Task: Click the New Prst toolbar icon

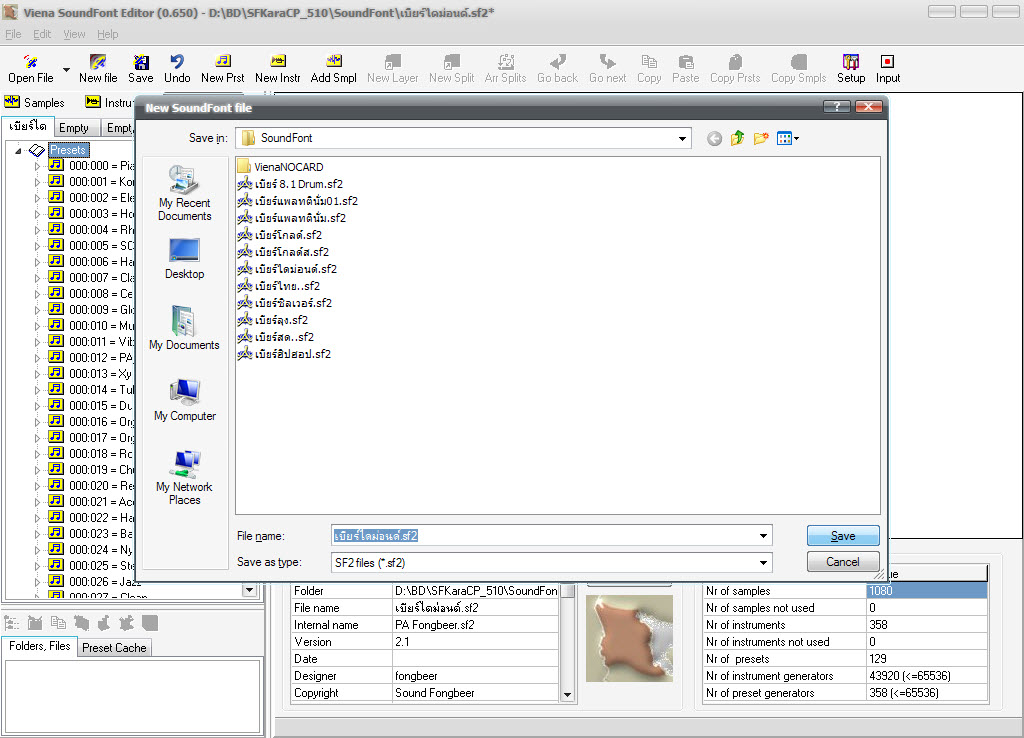Action: pos(223,69)
